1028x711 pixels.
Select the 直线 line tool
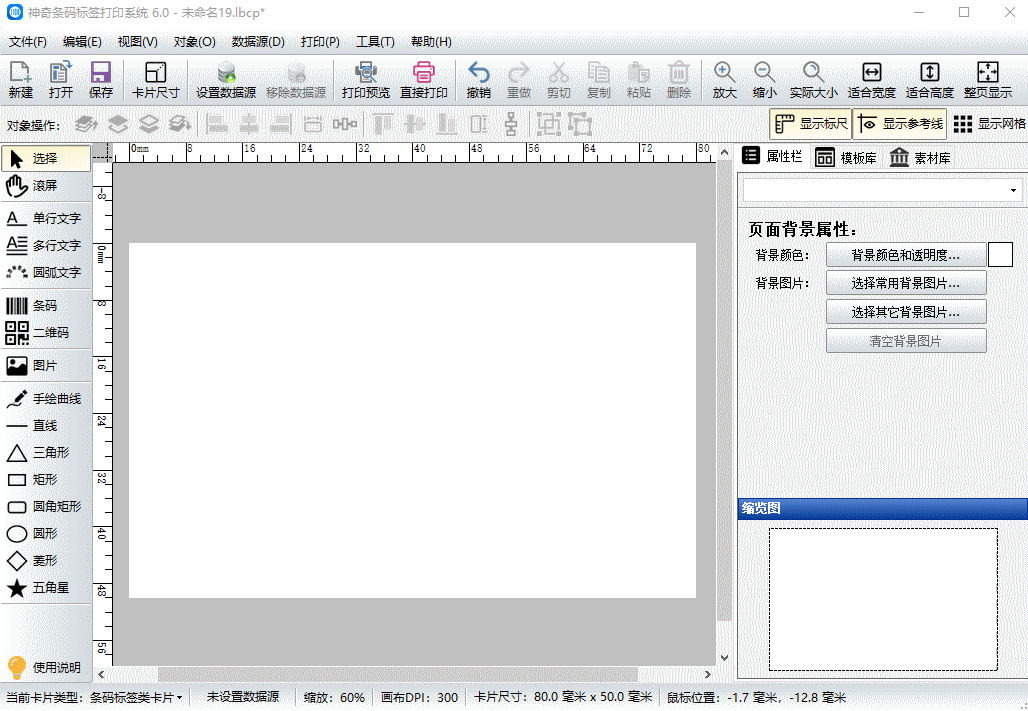tap(46, 426)
